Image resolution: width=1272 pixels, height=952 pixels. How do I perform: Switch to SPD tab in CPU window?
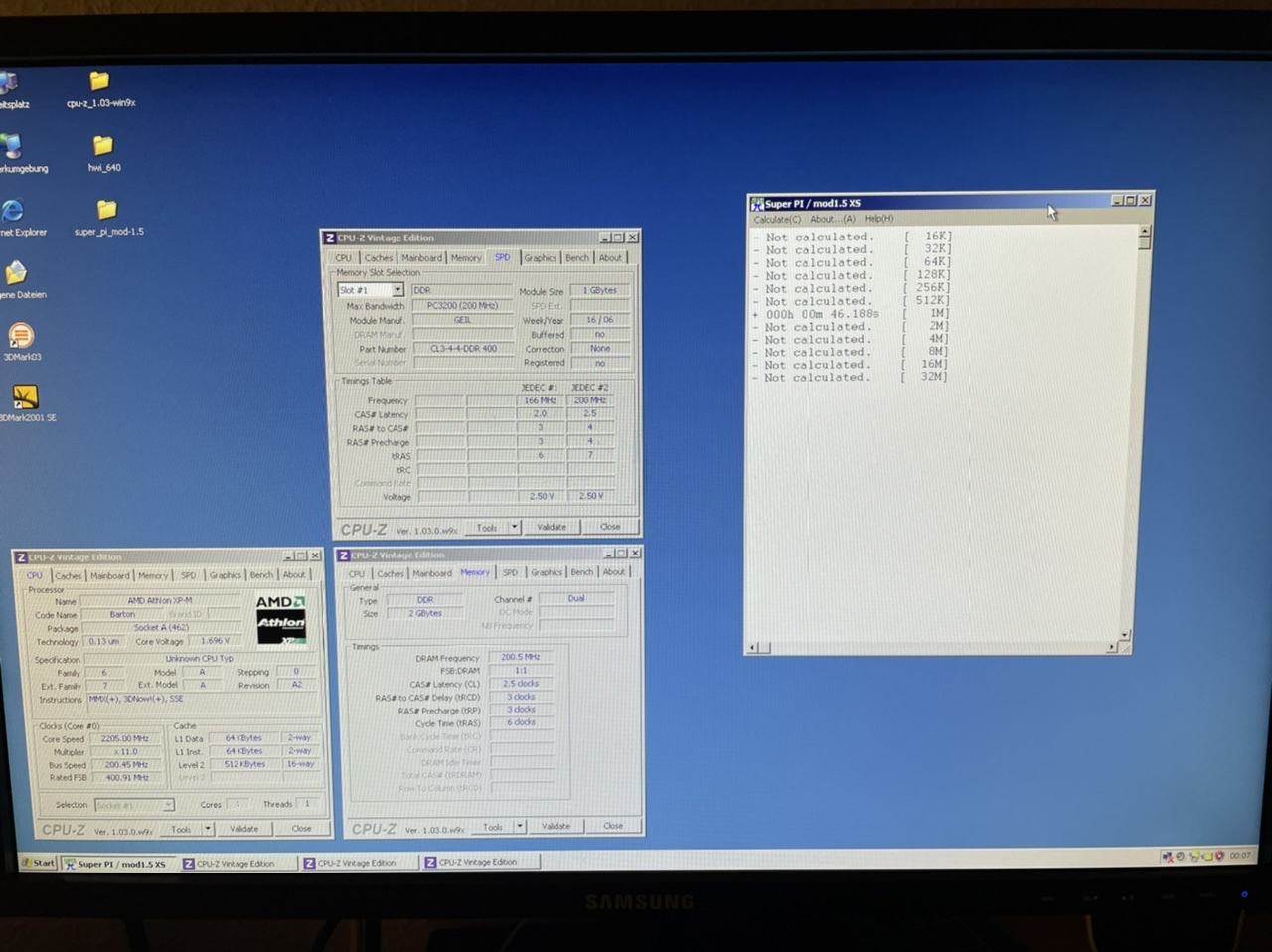[x=188, y=575]
